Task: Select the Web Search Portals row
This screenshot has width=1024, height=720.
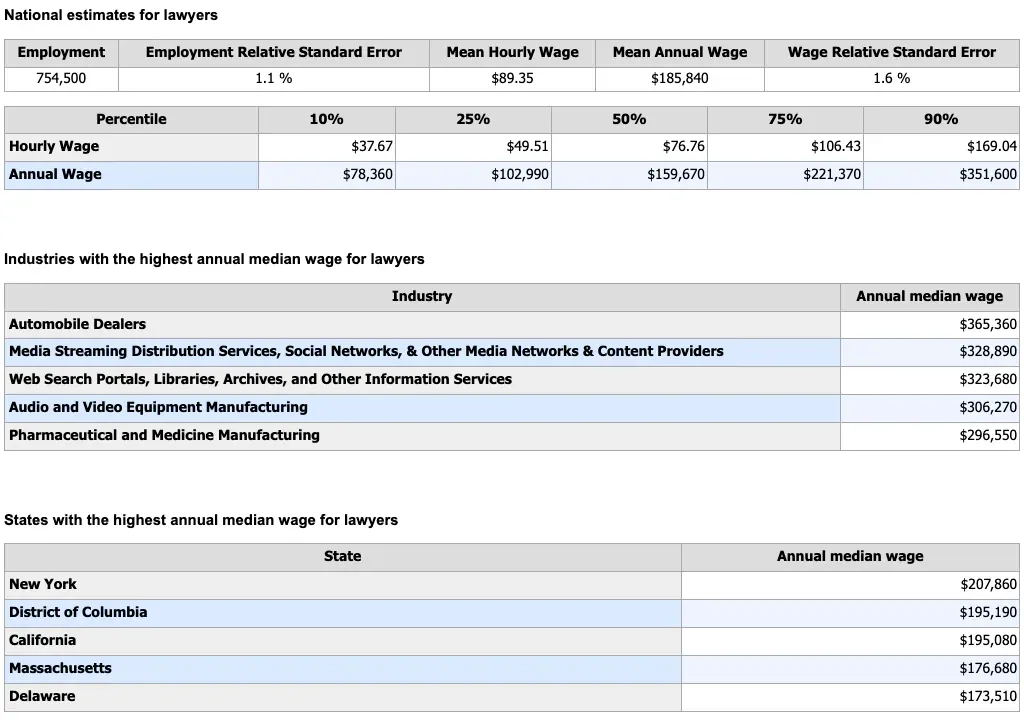Action: point(512,380)
